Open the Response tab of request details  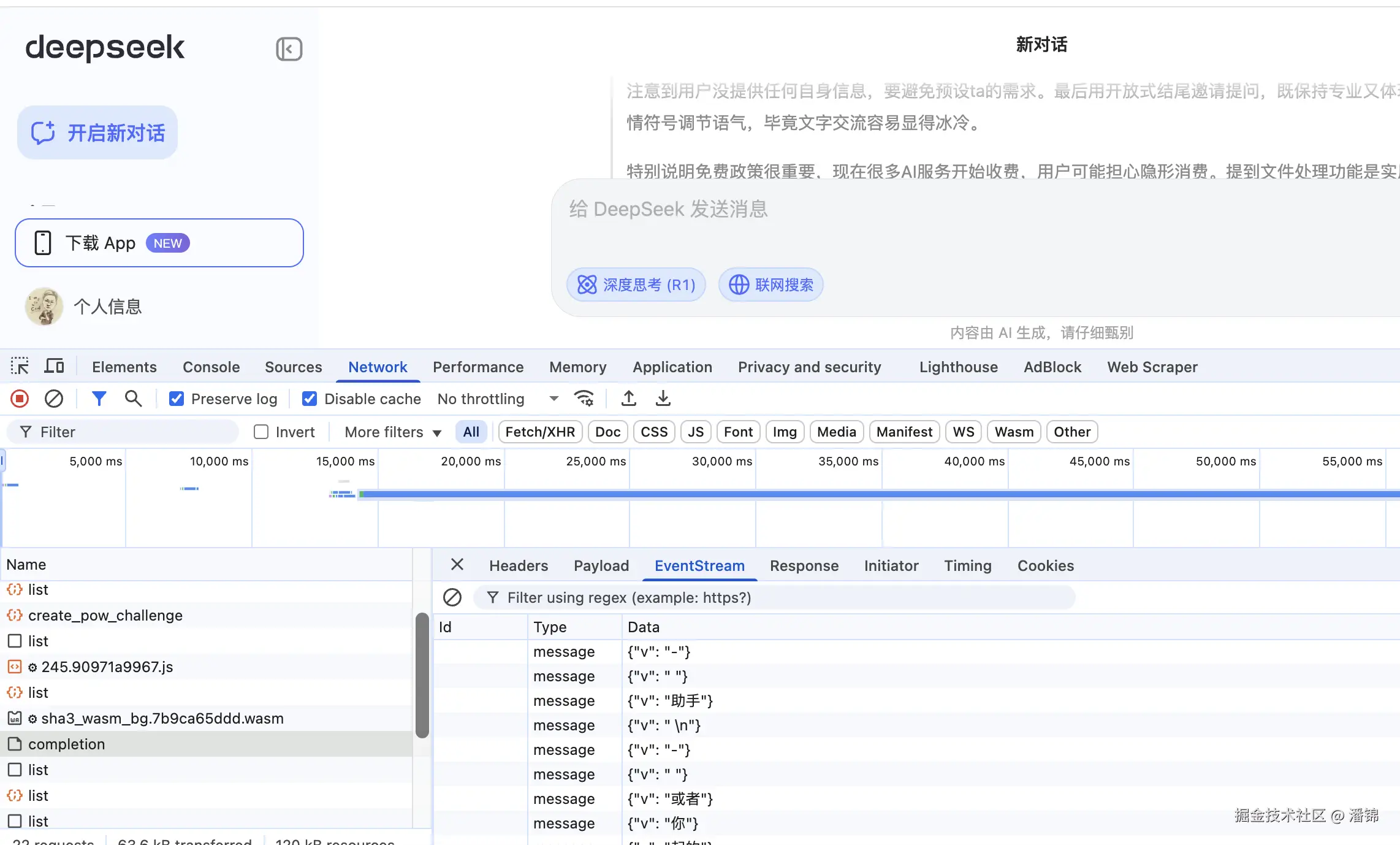pos(804,566)
